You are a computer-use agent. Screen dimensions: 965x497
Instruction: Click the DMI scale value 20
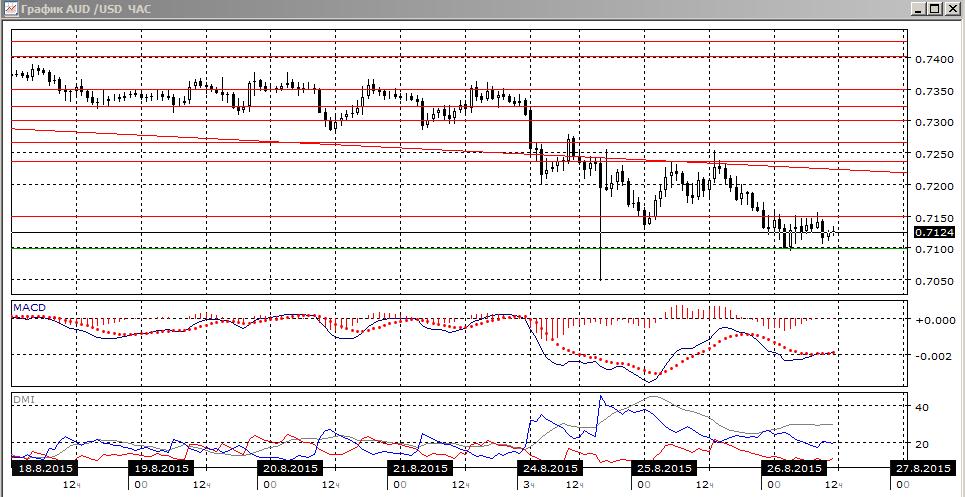pyautogui.click(x=922, y=443)
